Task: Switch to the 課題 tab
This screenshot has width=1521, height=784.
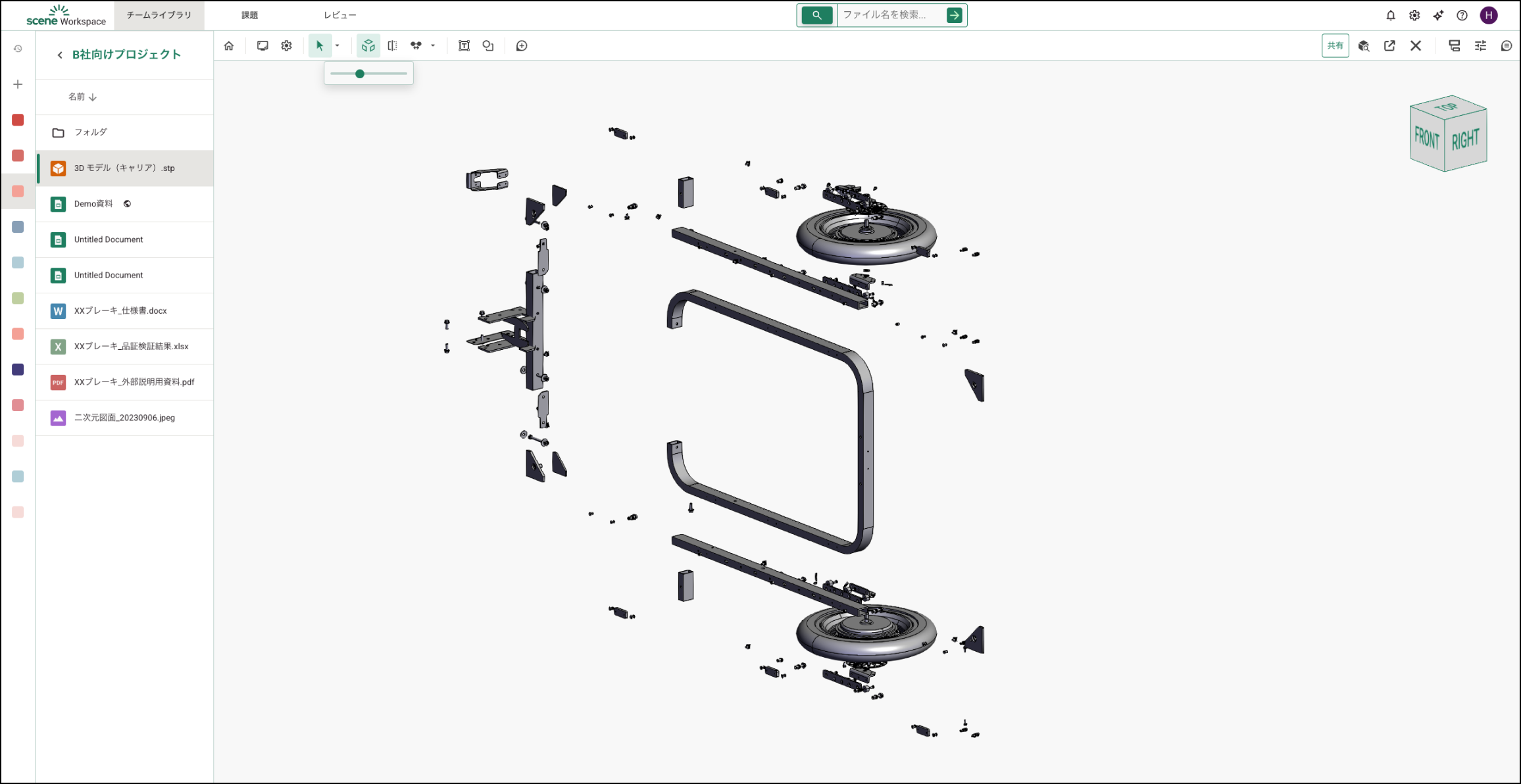Action: pos(249,15)
